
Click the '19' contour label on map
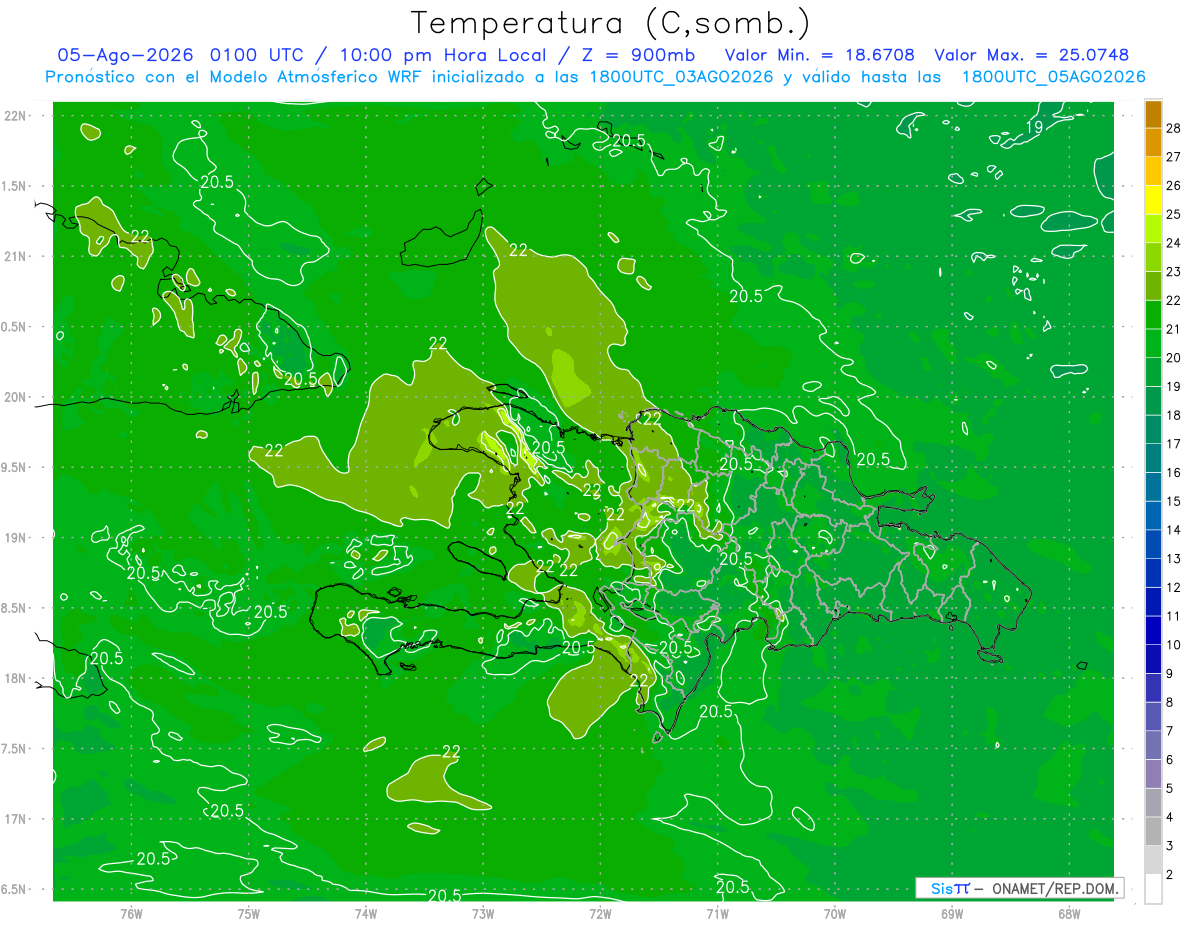pos(1035,127)
